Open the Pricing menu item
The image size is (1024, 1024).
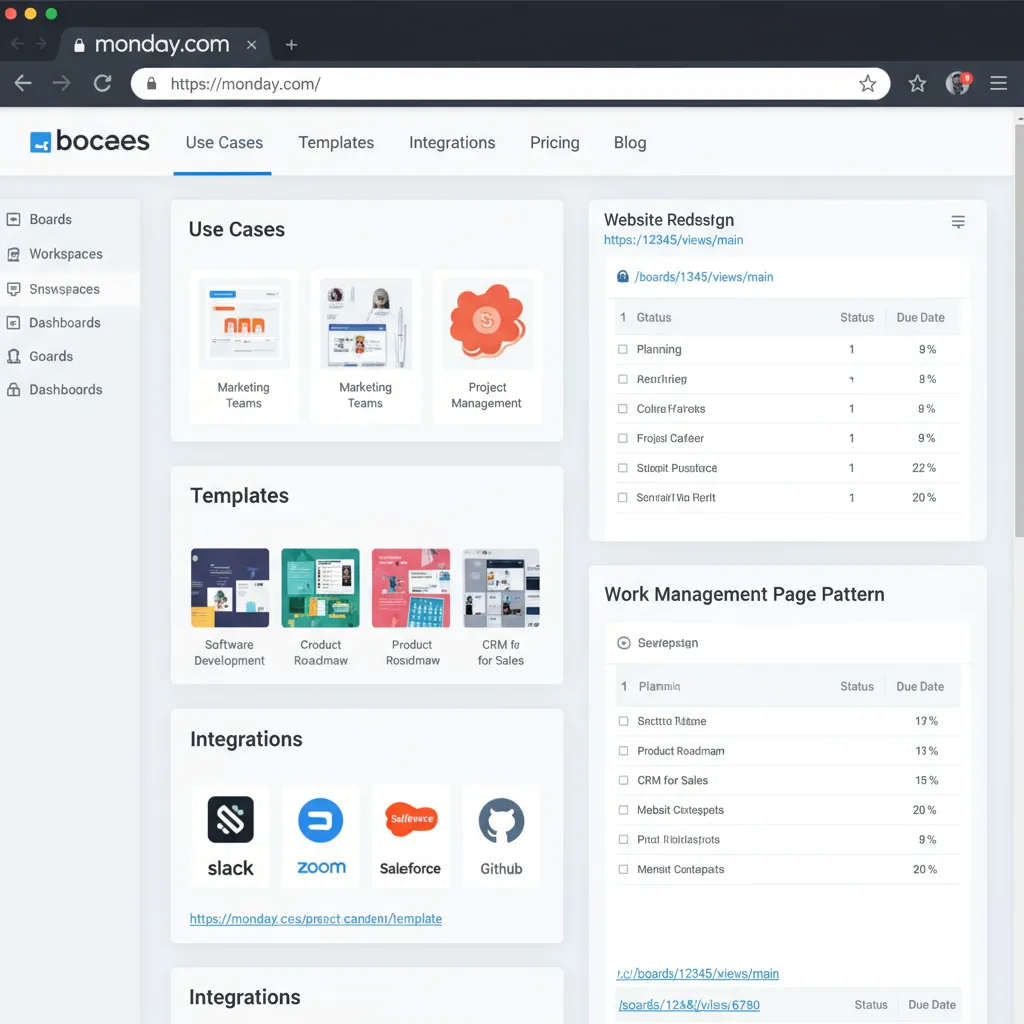point(555,143)
